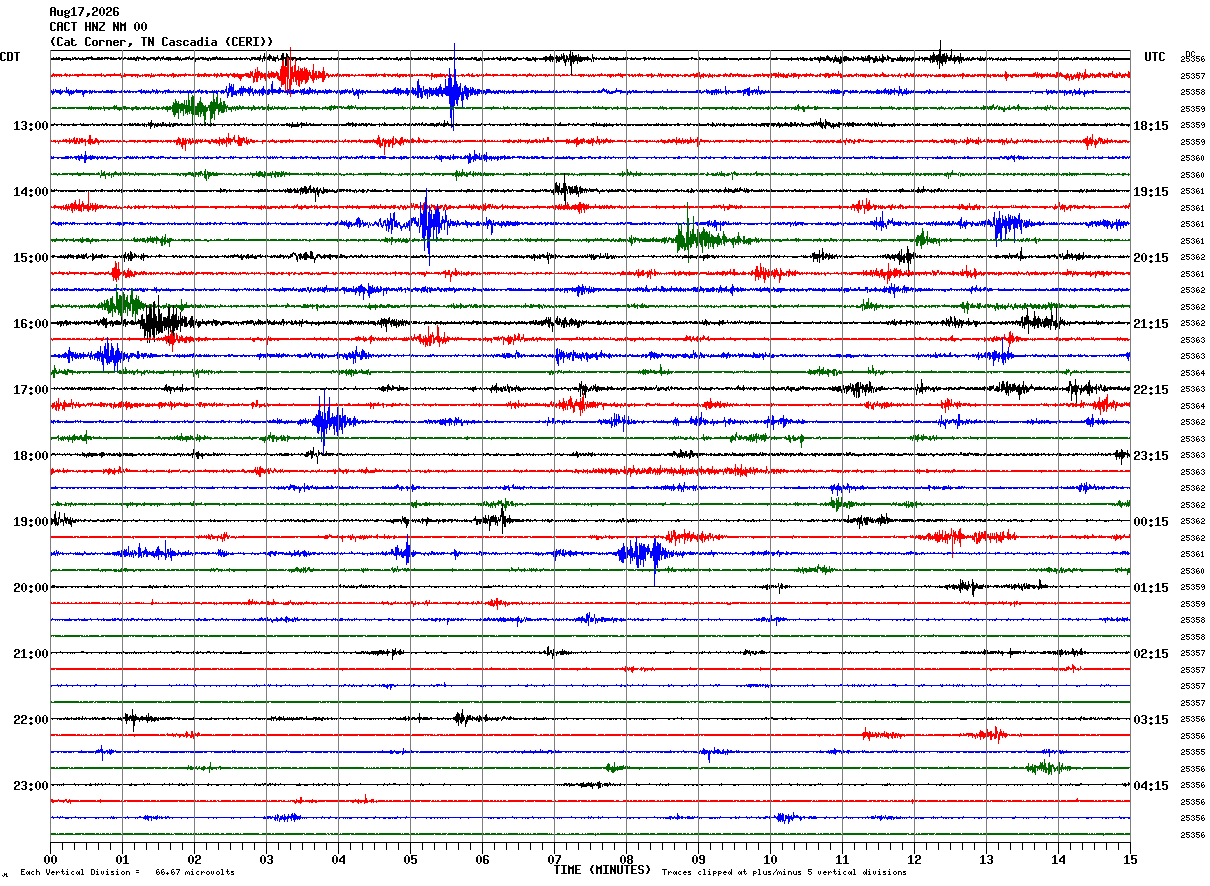This screenshot has width=1210, height=886.
Task: Click the 19:15 UTC time label
Action: pyautogui.click(x=1151, y=192)
